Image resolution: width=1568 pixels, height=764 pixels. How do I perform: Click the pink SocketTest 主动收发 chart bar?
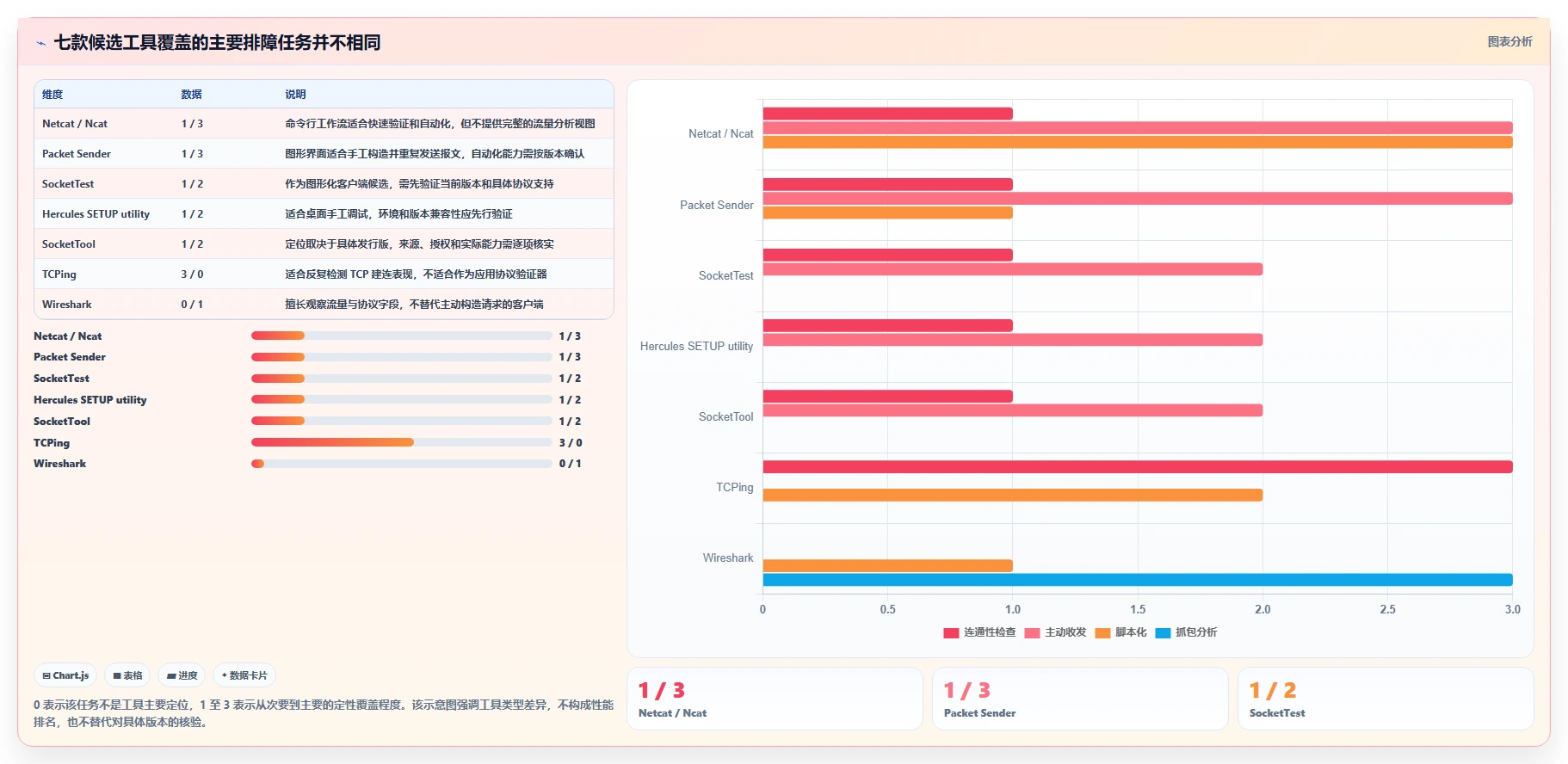coord(1013,269)
